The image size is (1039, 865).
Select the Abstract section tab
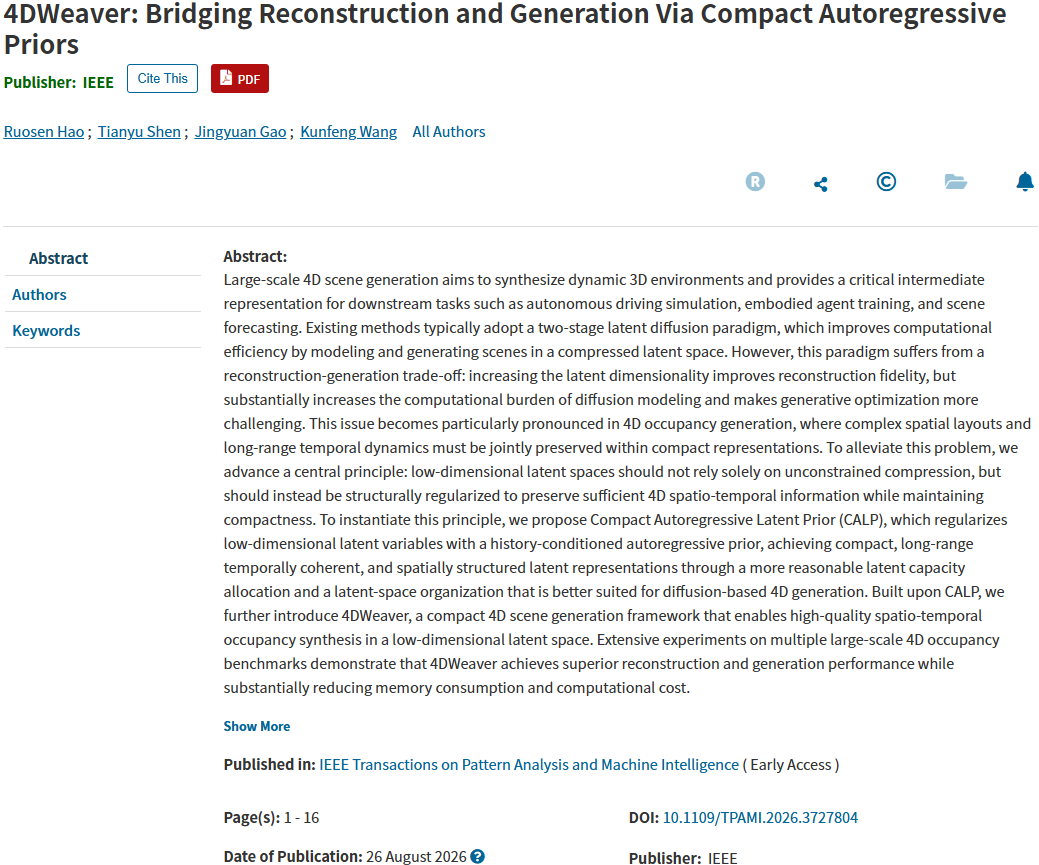[x=58, y=258]
